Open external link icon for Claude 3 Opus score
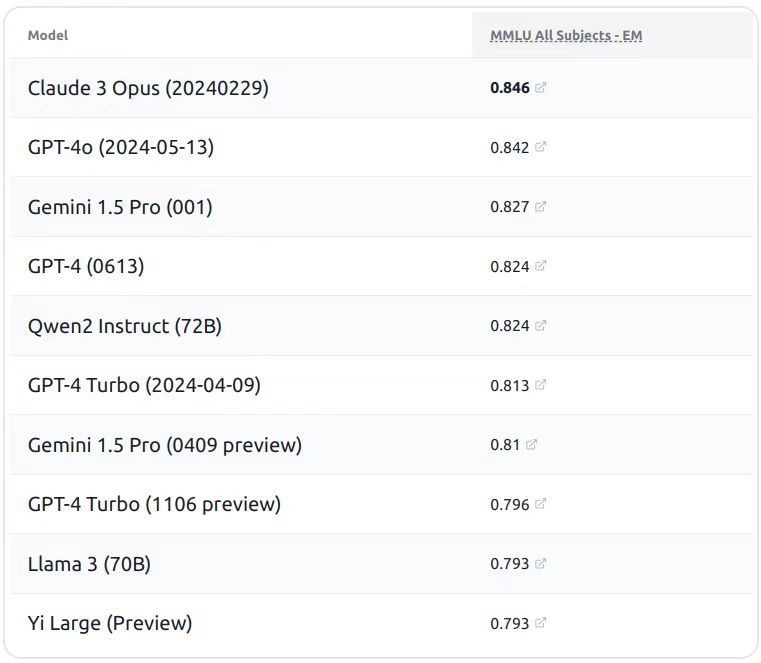 (x=541, y=88)
